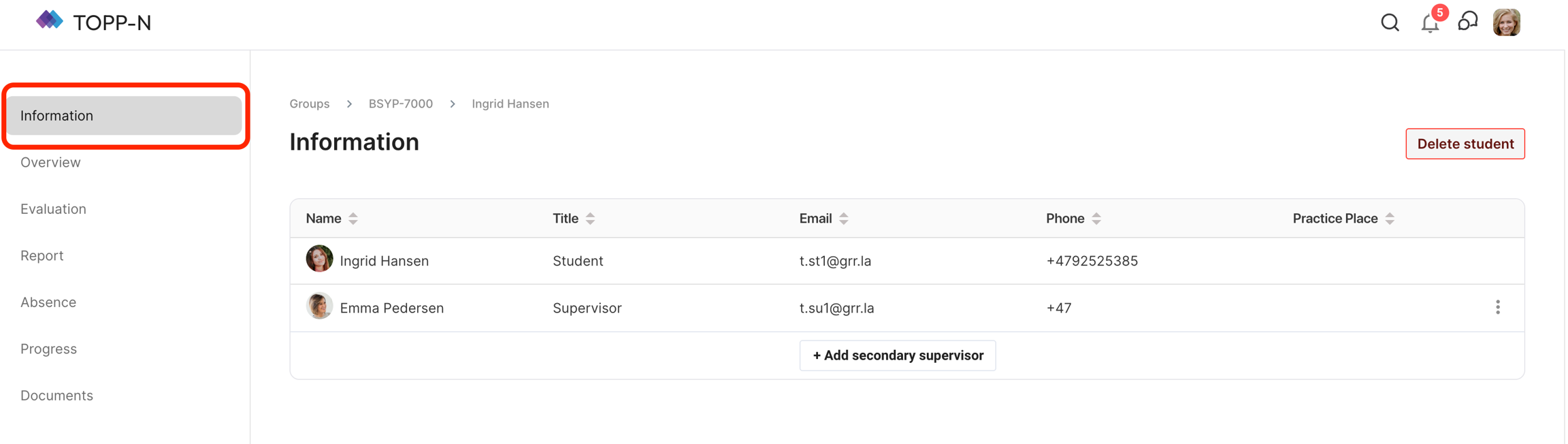Sort the table by Title column
Image resolution: width=1568 pixels, height=444 pixels.
(590, 219)
